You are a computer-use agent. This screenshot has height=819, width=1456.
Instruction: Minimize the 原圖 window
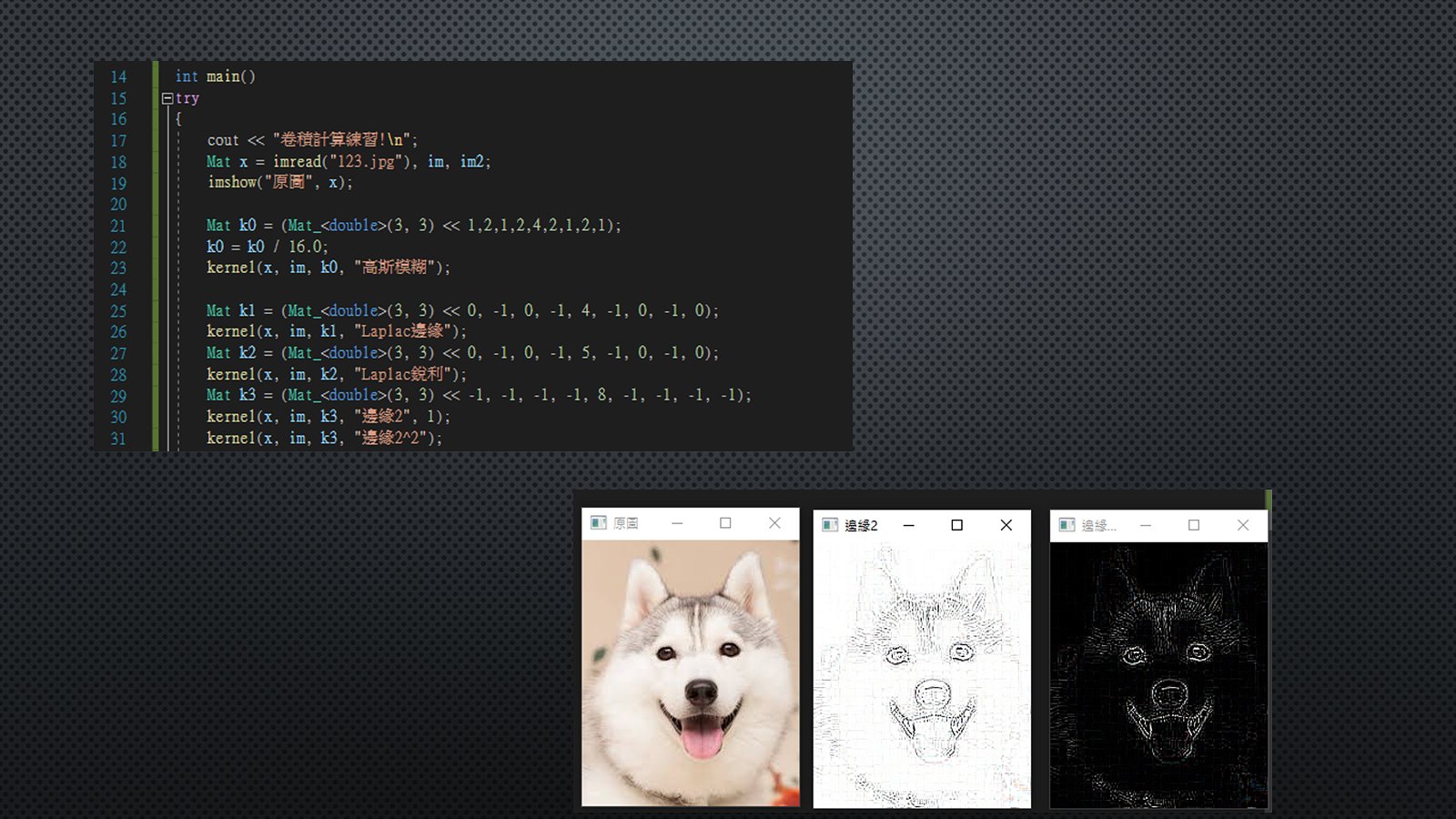pyautogui.click(x=677, y=523)
